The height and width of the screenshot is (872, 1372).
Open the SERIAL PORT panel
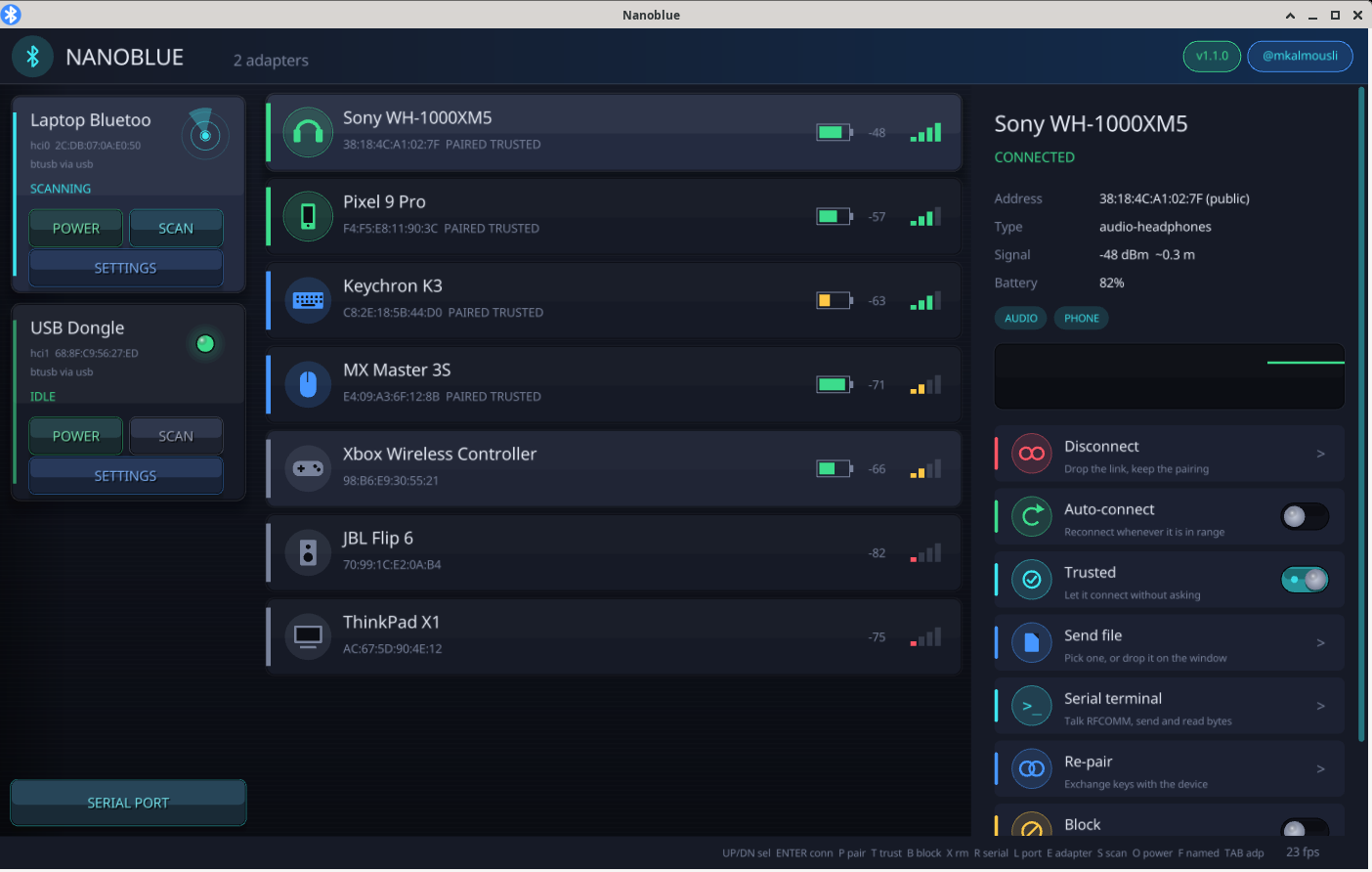pyautogui.click(x=128, y=803)
